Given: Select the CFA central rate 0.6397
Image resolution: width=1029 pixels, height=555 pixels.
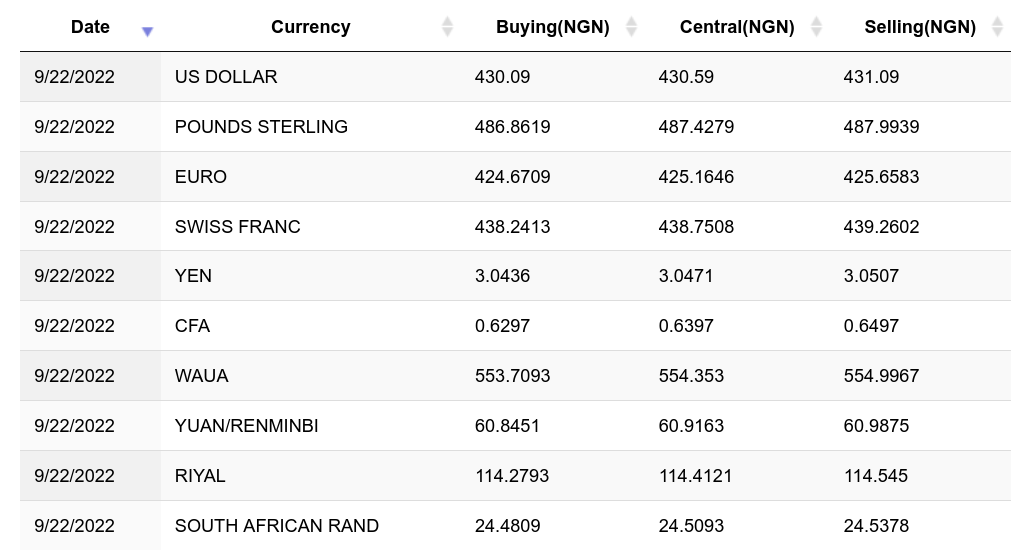Looking at the screenshot, I should pyautogui.click(x=686, y=326).
